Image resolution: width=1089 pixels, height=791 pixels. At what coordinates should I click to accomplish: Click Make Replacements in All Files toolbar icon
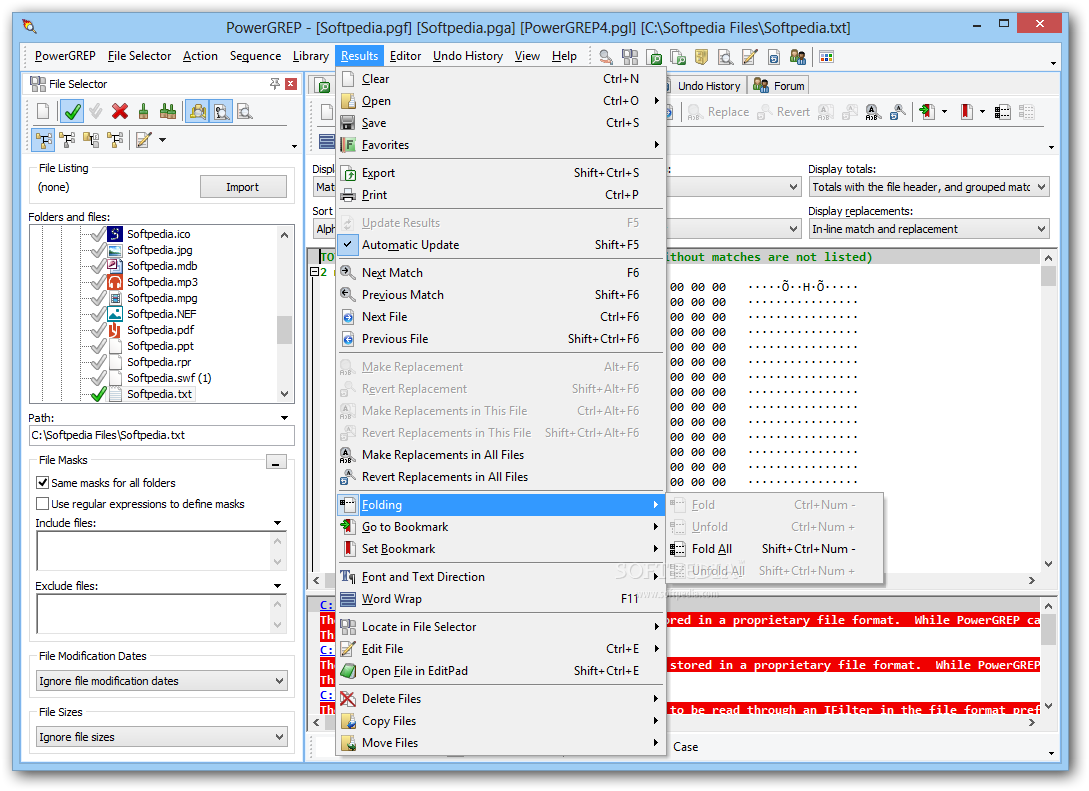[x=873, y=112]
